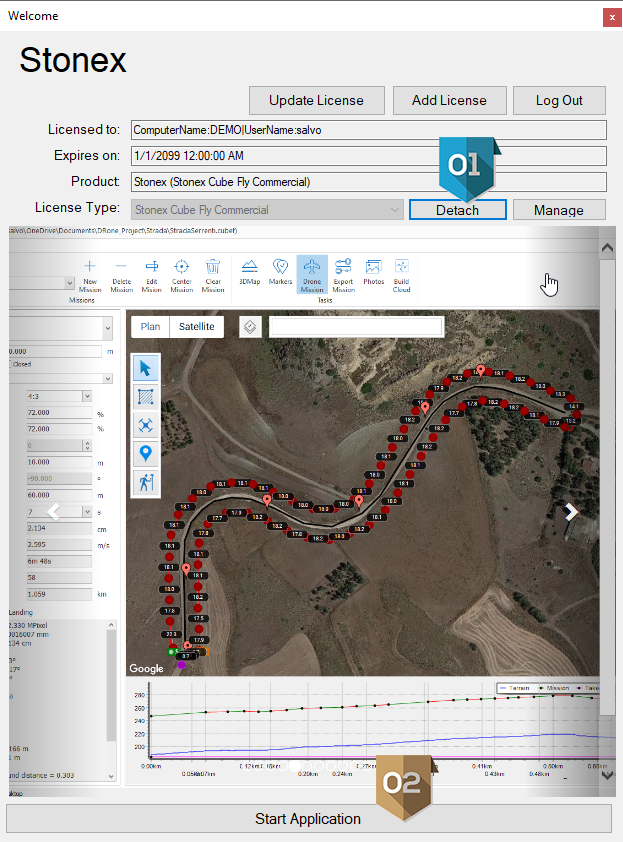Image resolution: width=623 pixels, height=842 pixels.
Task: Click the Product name field
Action: [x=369, y=182]
